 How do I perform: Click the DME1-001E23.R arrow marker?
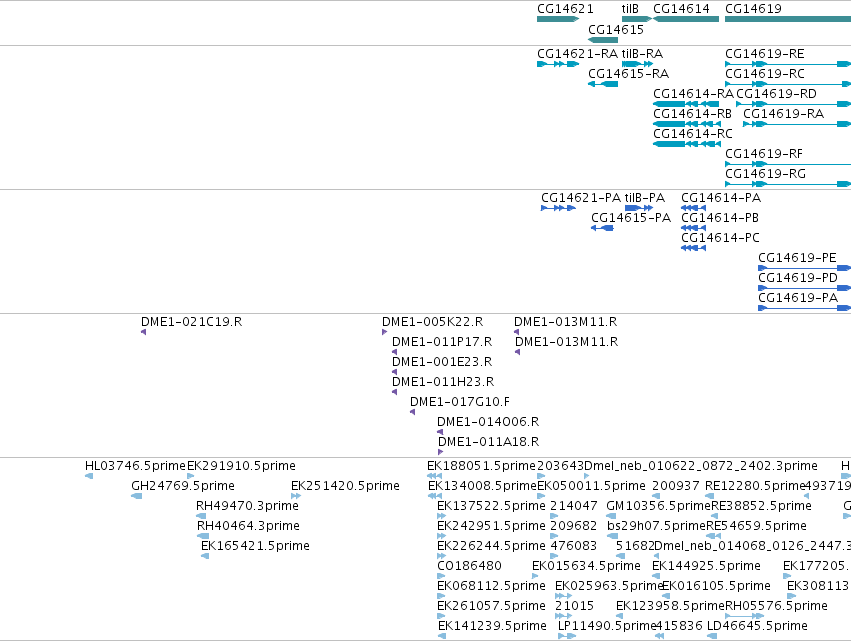pos(395,372)
